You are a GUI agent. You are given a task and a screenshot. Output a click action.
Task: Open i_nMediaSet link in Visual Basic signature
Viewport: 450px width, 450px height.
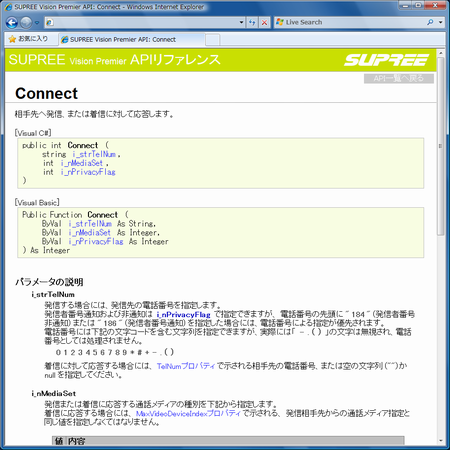tap(89, 233)
